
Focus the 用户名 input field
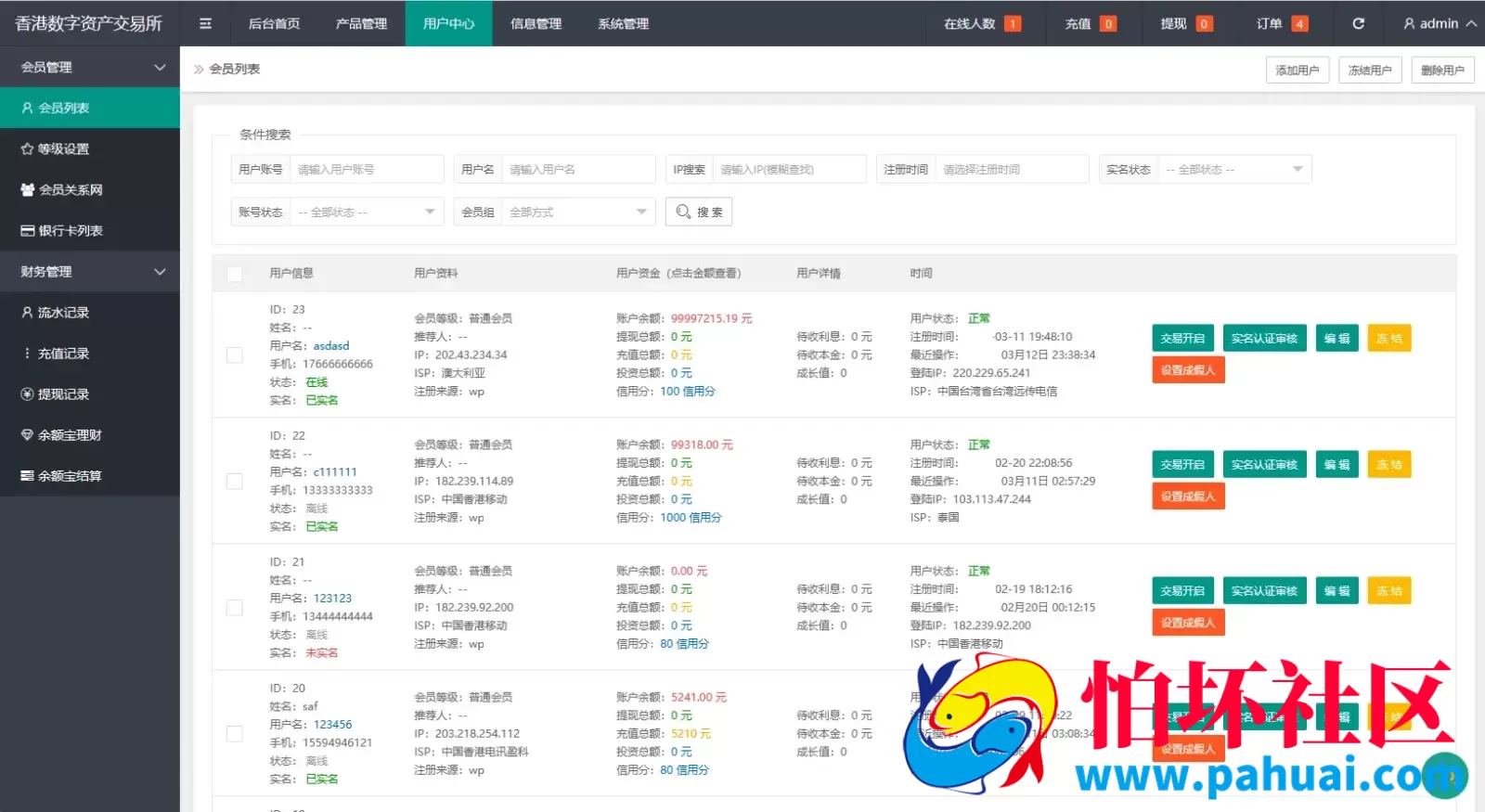578,169
